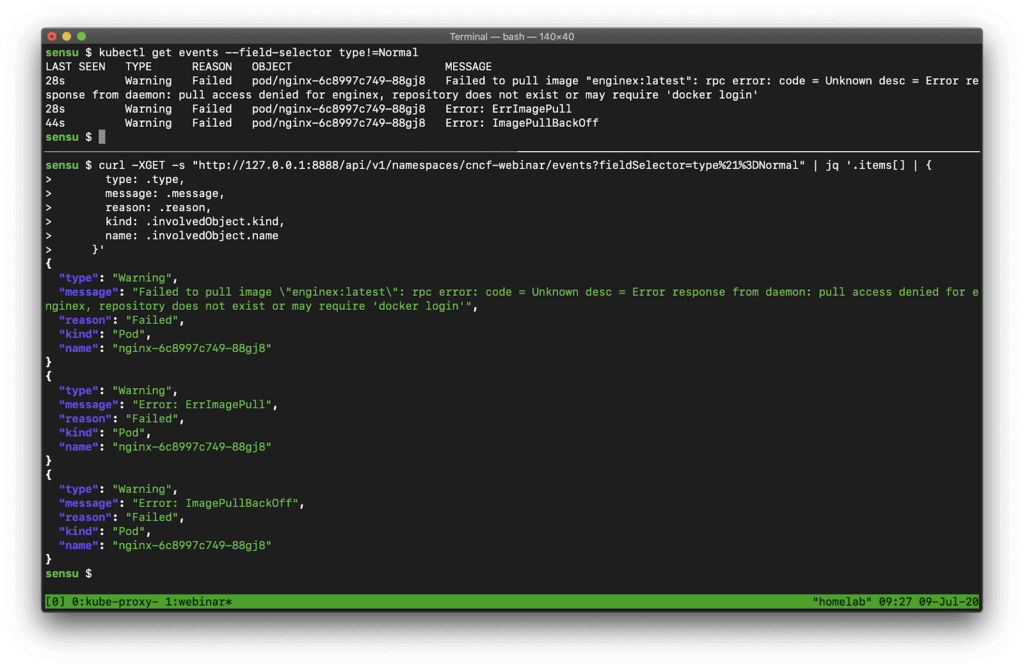Click the green fullscreen traffic light button
1024x667 pixels.
79,36
